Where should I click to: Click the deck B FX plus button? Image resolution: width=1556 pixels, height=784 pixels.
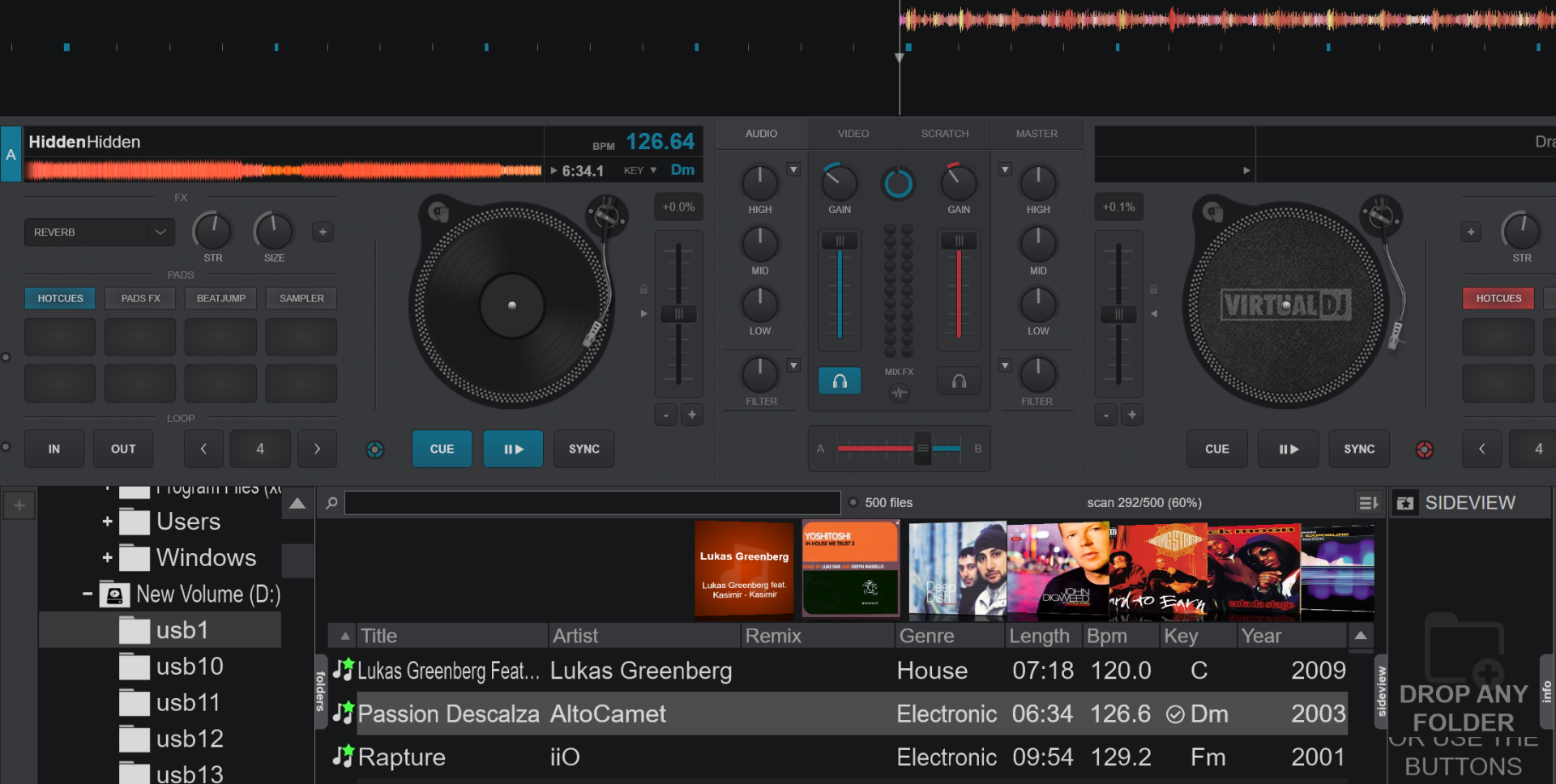1471,232
